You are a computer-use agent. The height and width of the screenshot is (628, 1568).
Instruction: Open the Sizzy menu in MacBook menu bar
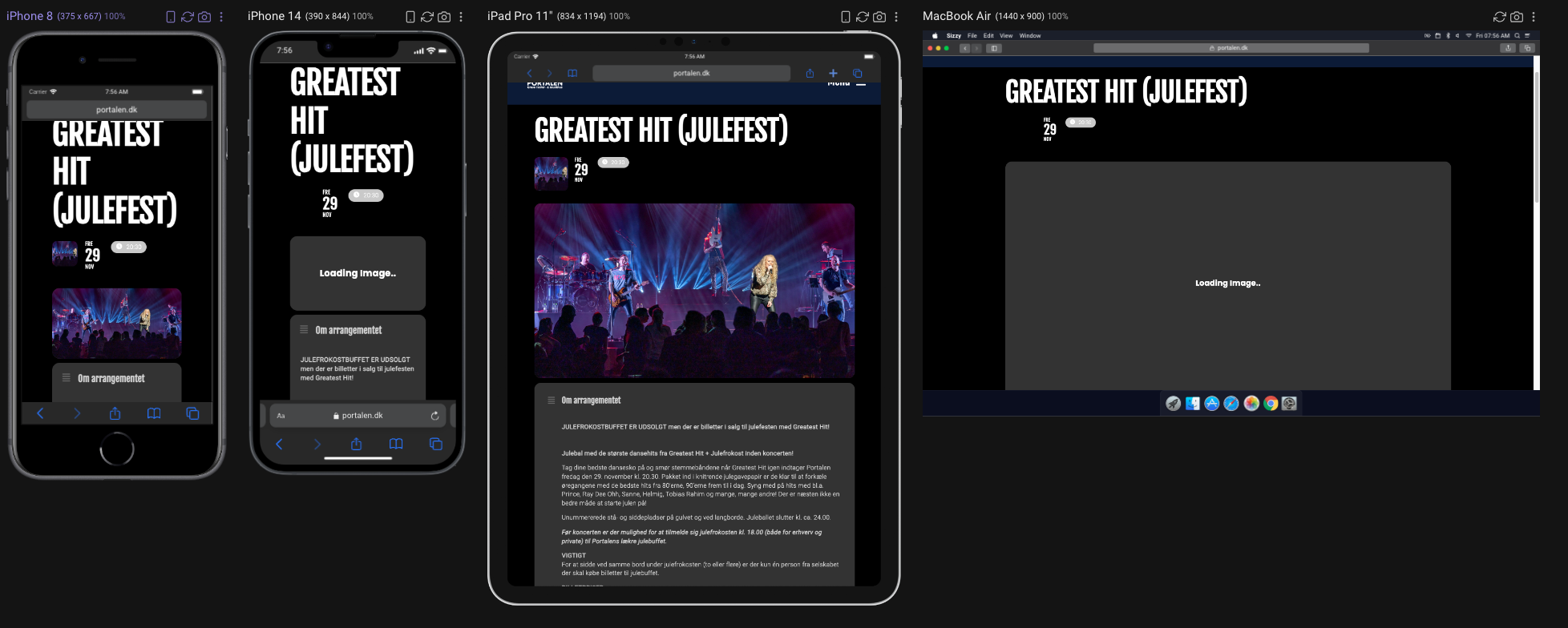tap(953, 36)
